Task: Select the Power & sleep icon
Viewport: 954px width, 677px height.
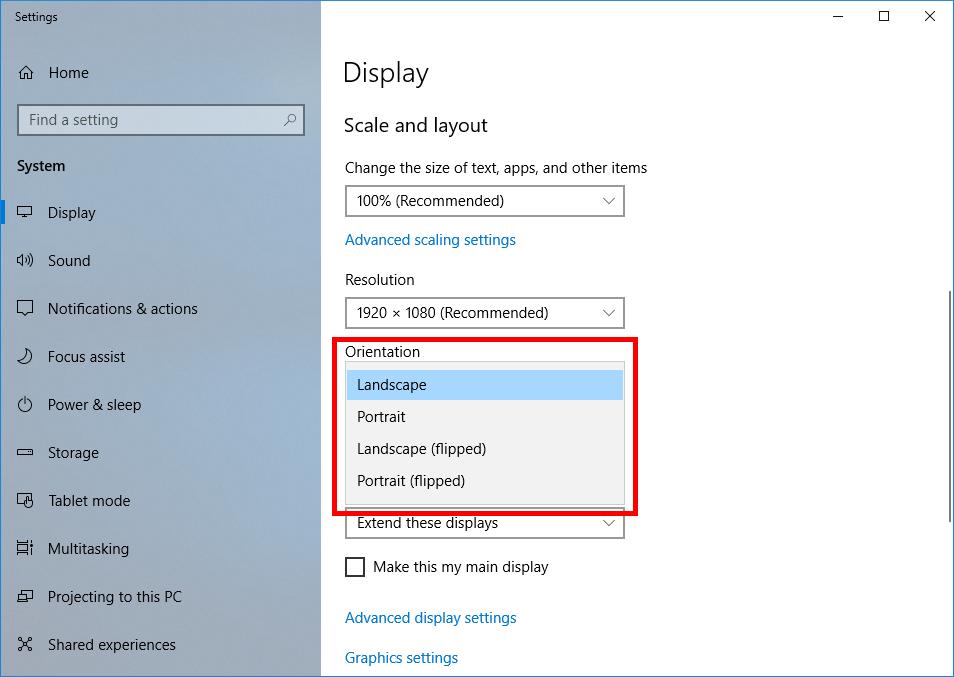Action: pos(26,405)
